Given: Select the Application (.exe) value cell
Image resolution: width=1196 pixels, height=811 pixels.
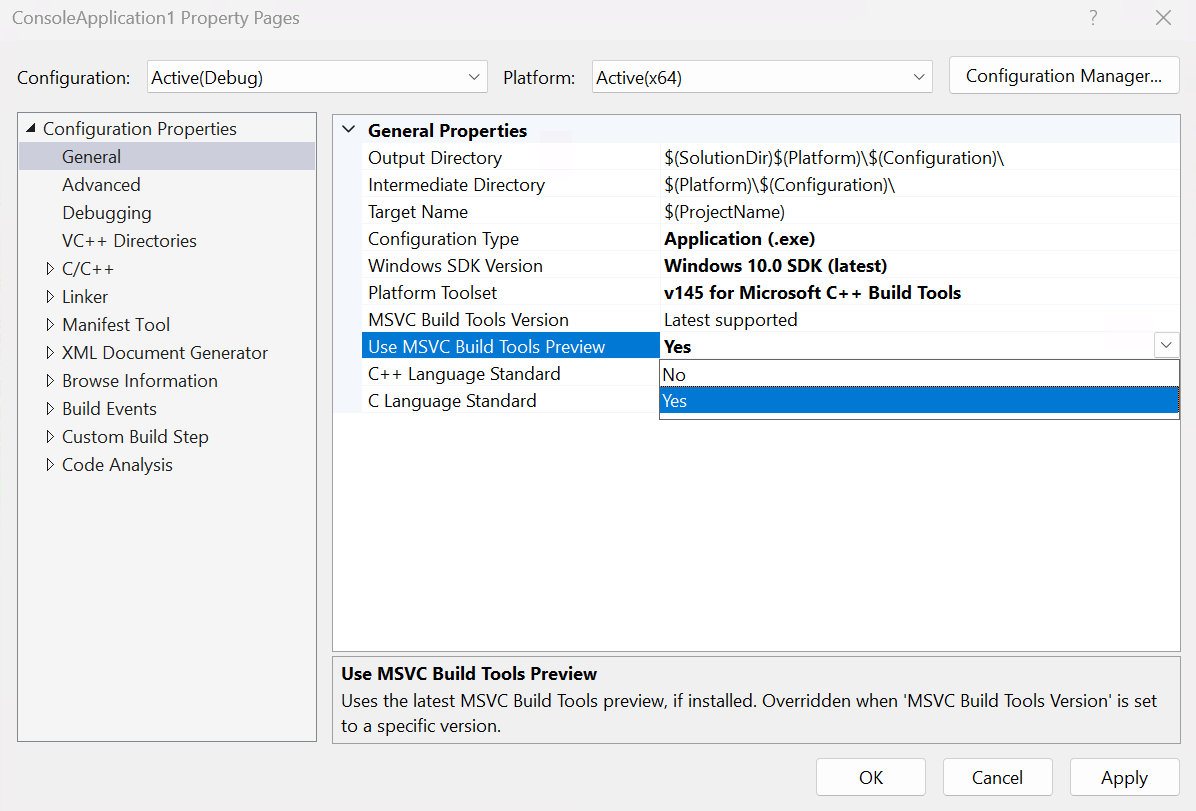Looking at the screenshot, I should 919,239.
